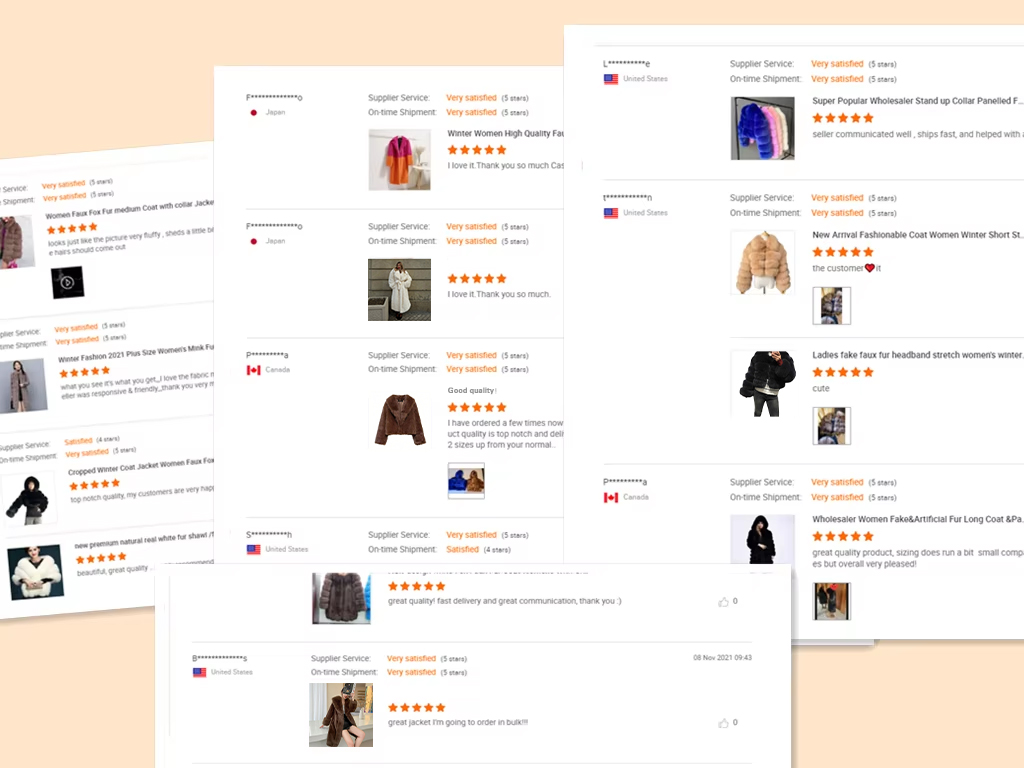Click the Canada flag beside the Fur Long Coat review

click(x=611, y=498)
